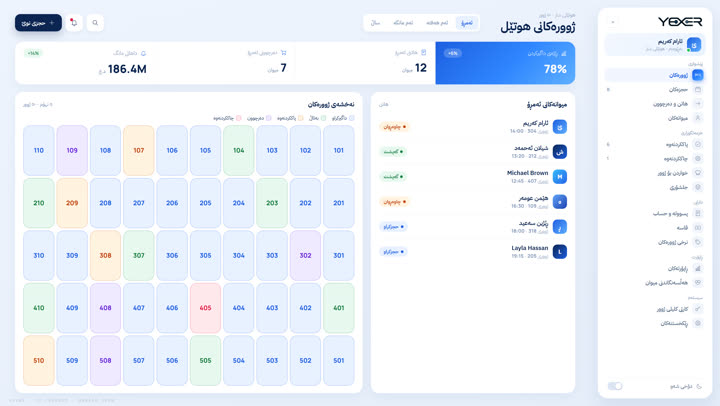This screenshot has width=720, height=406.
Task: Switch to the This Month (ئەم مانگە) tab
Action: pos(403,23)
